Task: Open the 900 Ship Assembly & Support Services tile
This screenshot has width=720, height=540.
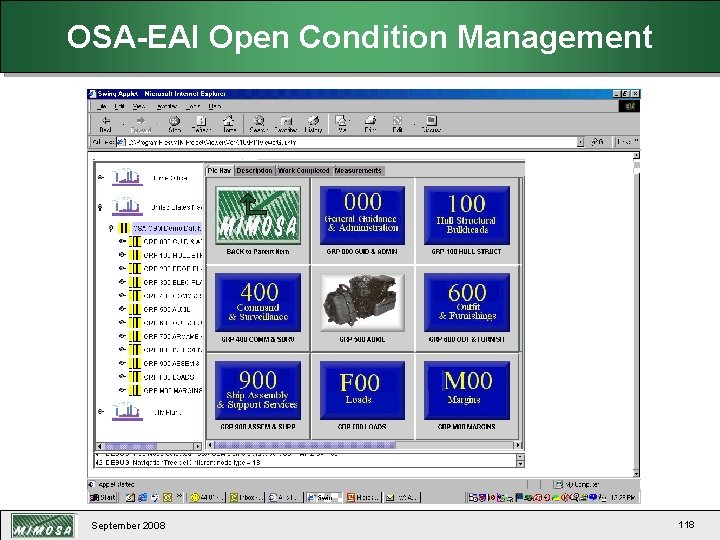Action: [258, 390]
